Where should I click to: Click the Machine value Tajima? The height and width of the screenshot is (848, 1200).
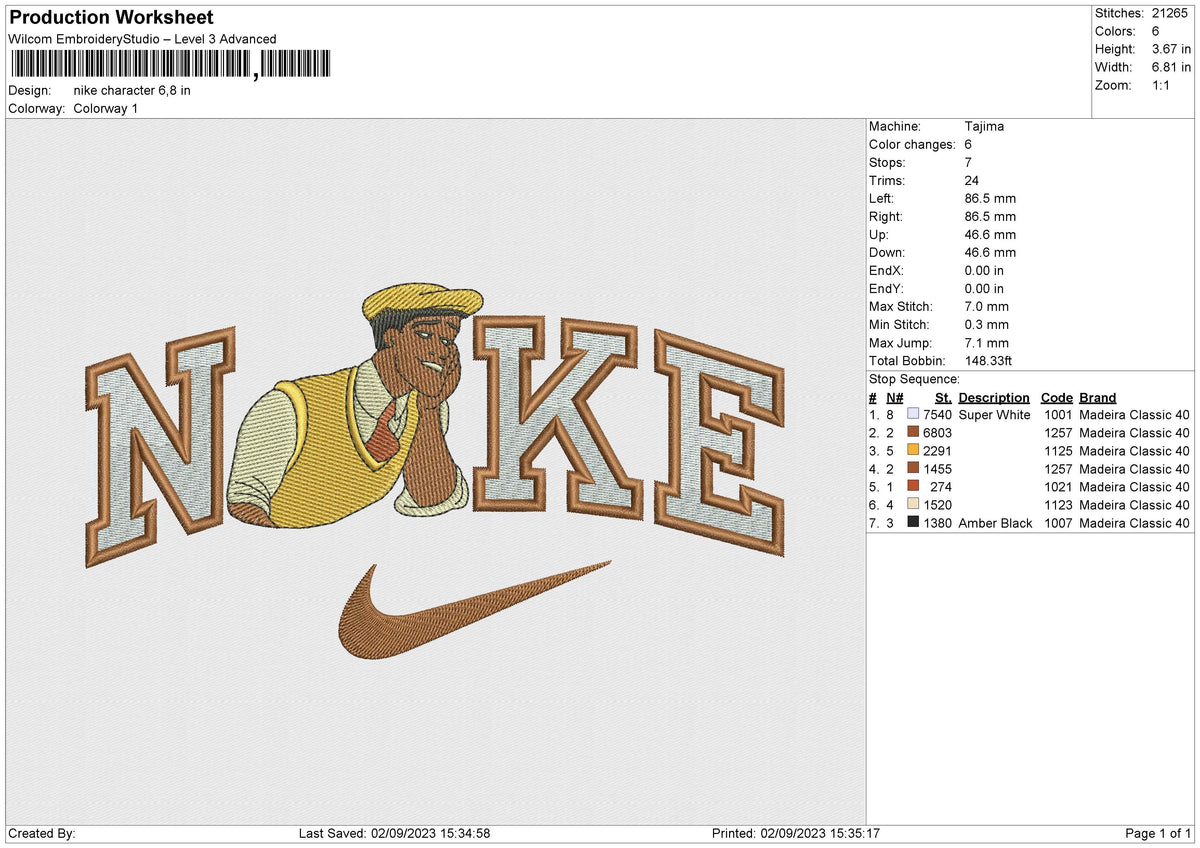point(984,126)
